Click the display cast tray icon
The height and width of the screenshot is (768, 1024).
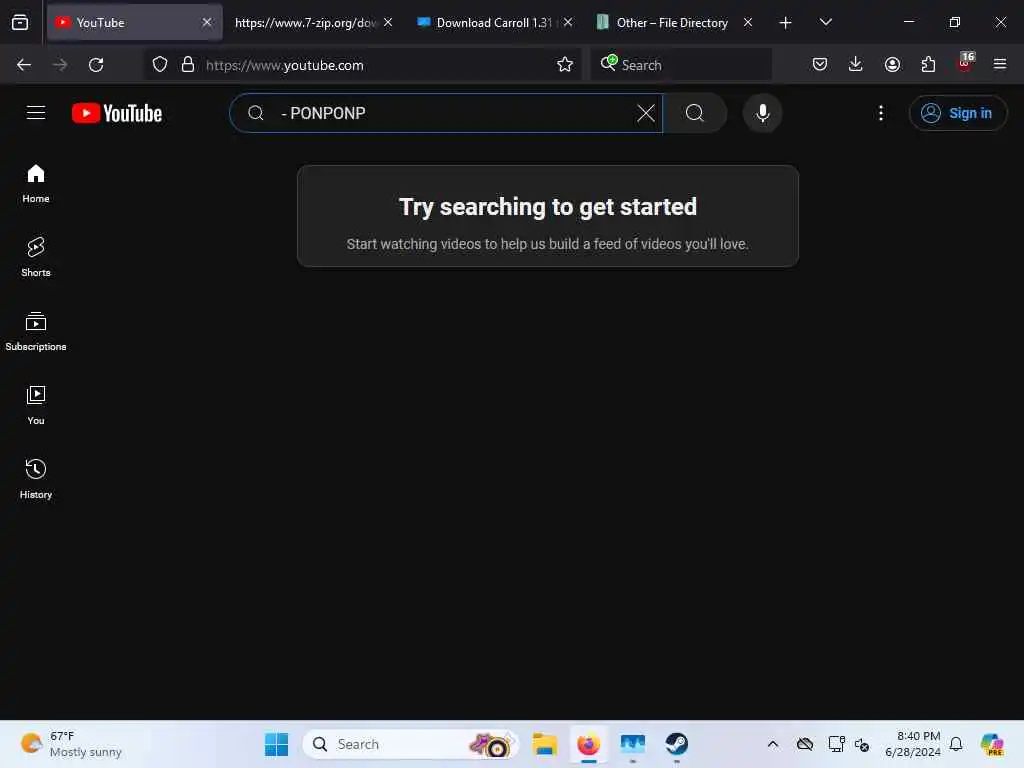tap(836, 744)
